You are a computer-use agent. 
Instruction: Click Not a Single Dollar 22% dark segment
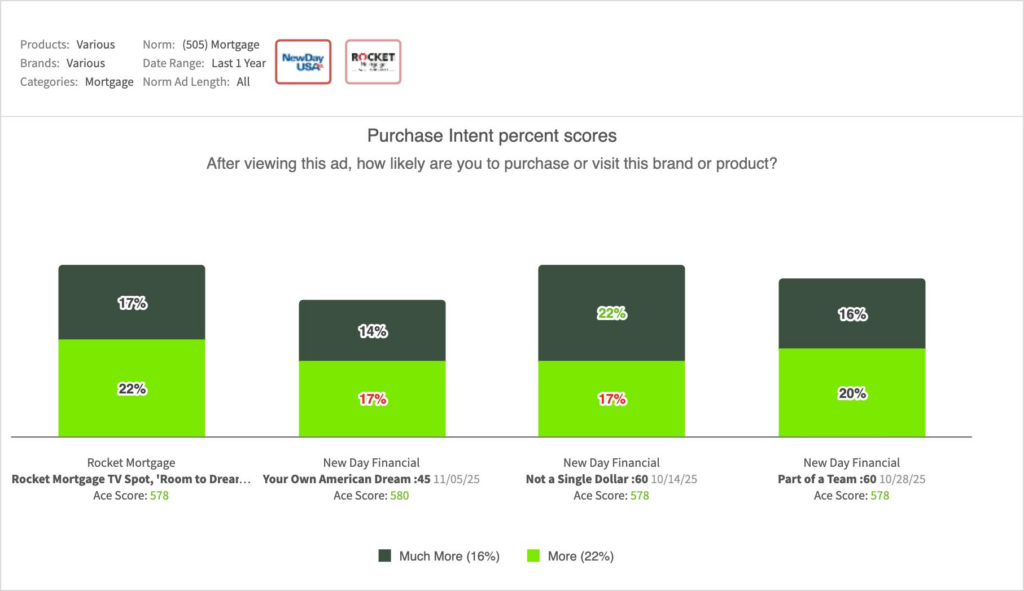coord(611,313)
